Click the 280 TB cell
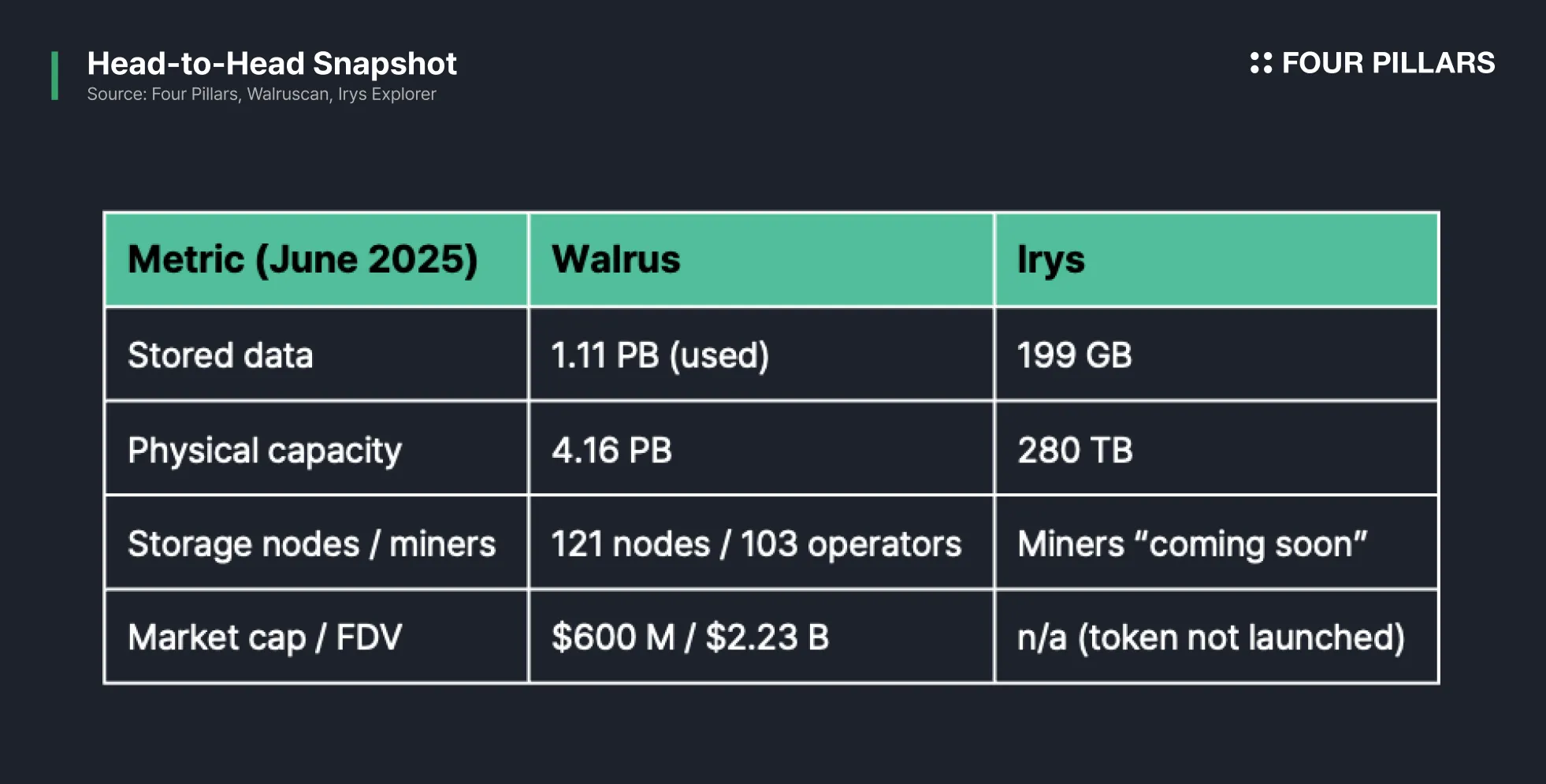Screen dimensions: 1546x784 (1075, 450)
